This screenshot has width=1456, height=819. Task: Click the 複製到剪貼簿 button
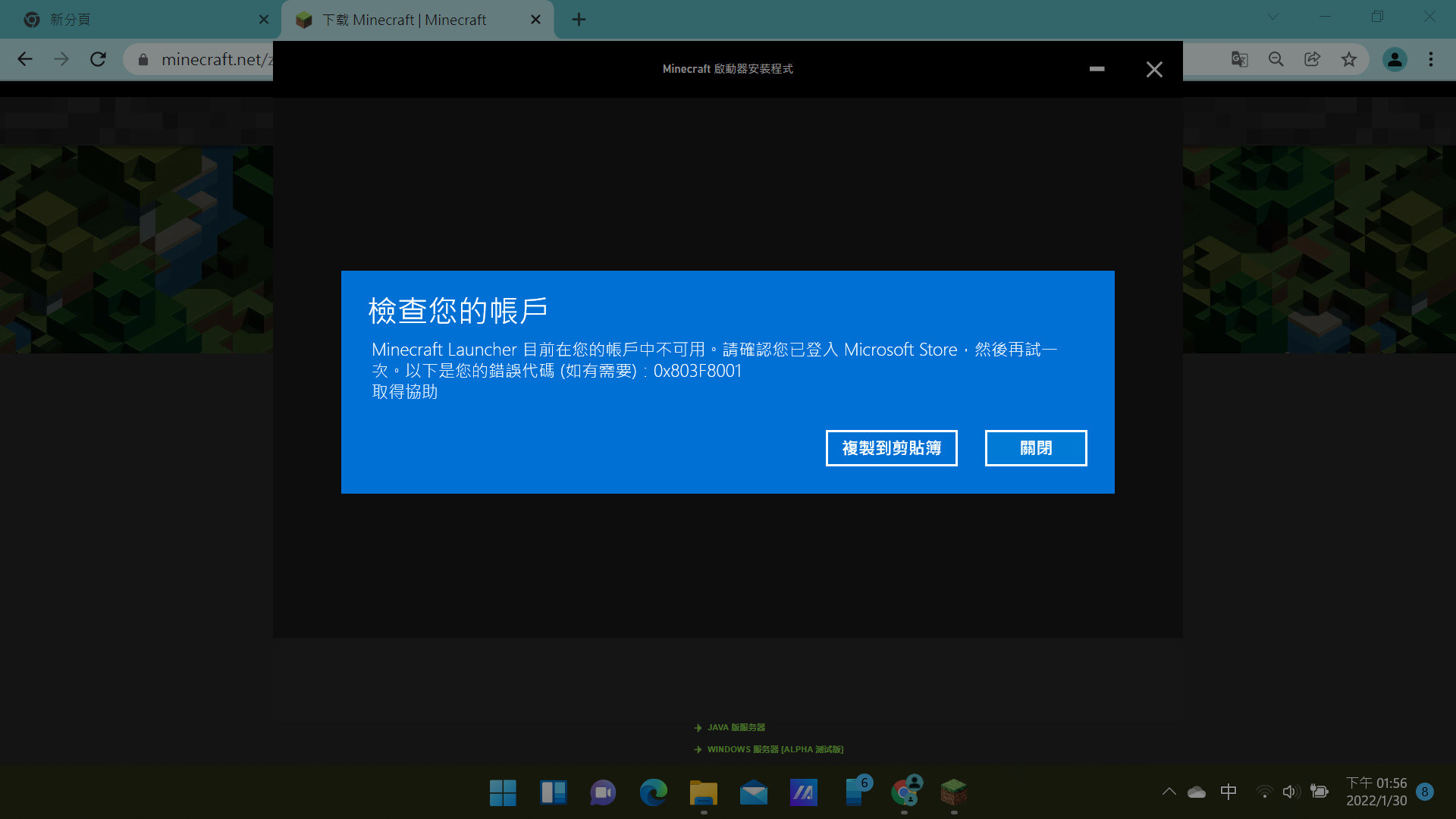pyautogui.click(x=891, y=448)
